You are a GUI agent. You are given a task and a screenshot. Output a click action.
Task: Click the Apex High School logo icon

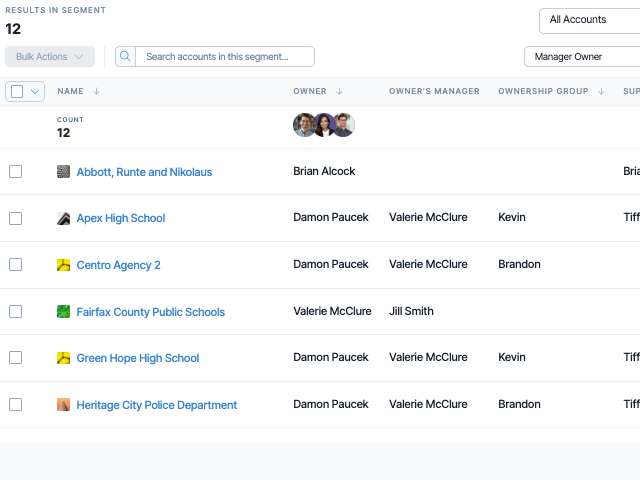pyautogui.click(x=63, y=218)
